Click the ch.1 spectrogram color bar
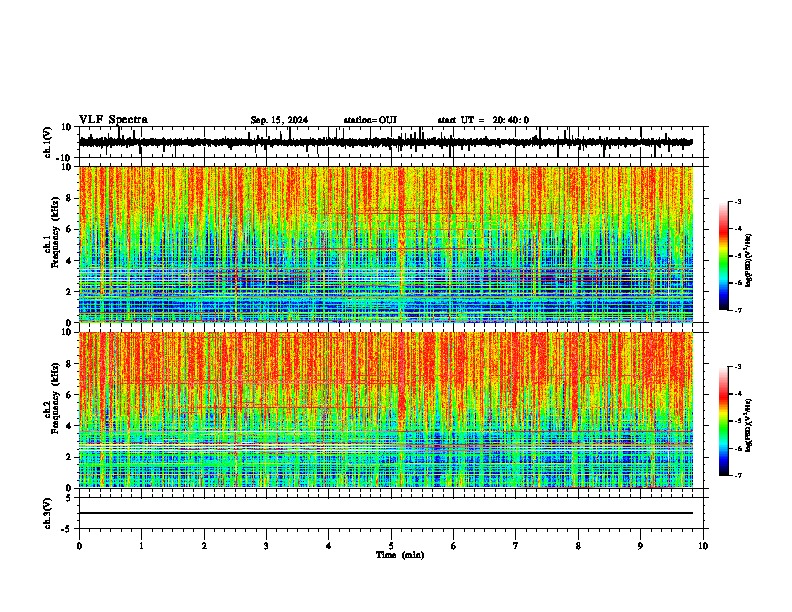 pos(724,256)
